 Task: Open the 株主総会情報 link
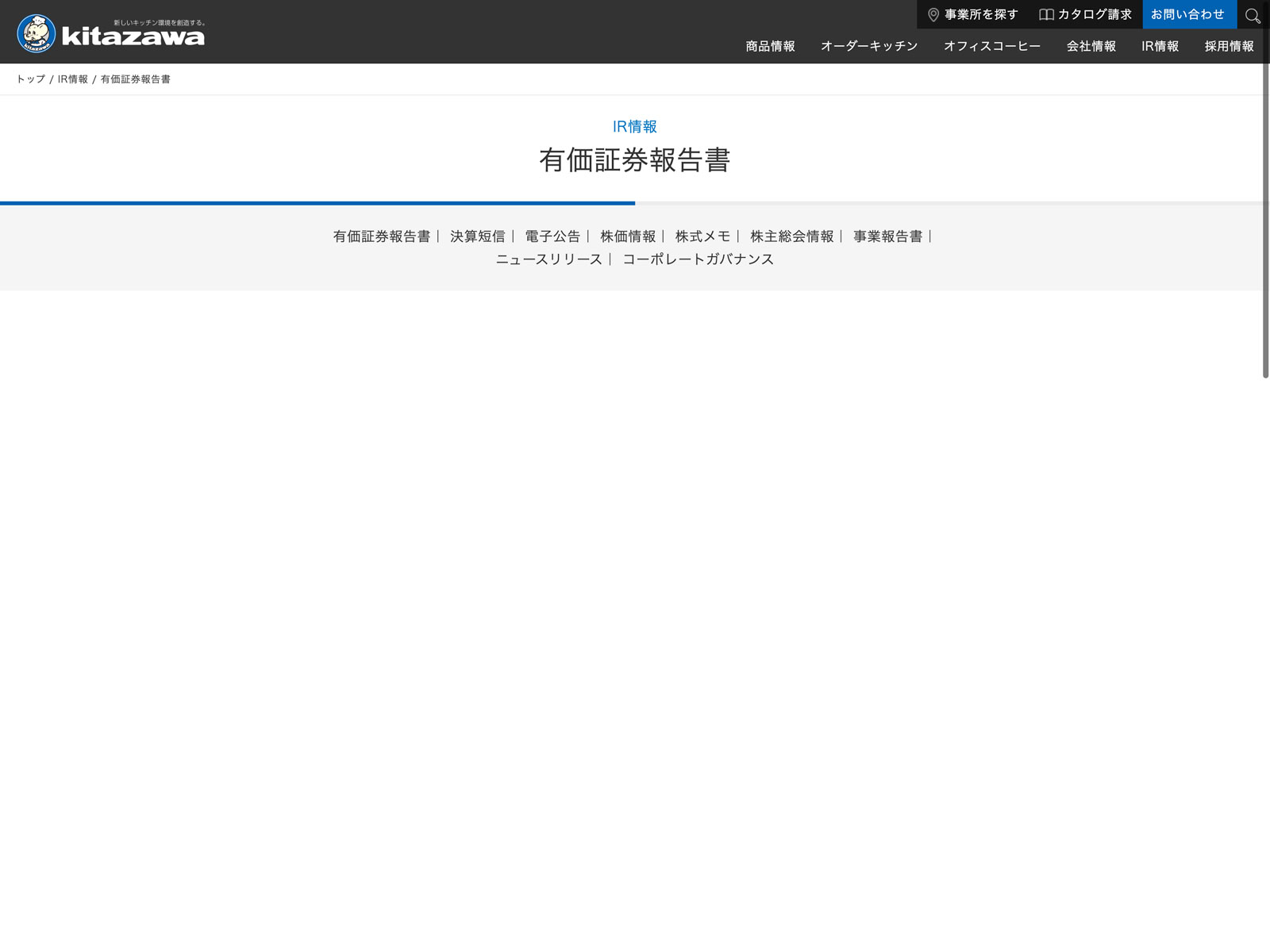(x=791, y=236)
